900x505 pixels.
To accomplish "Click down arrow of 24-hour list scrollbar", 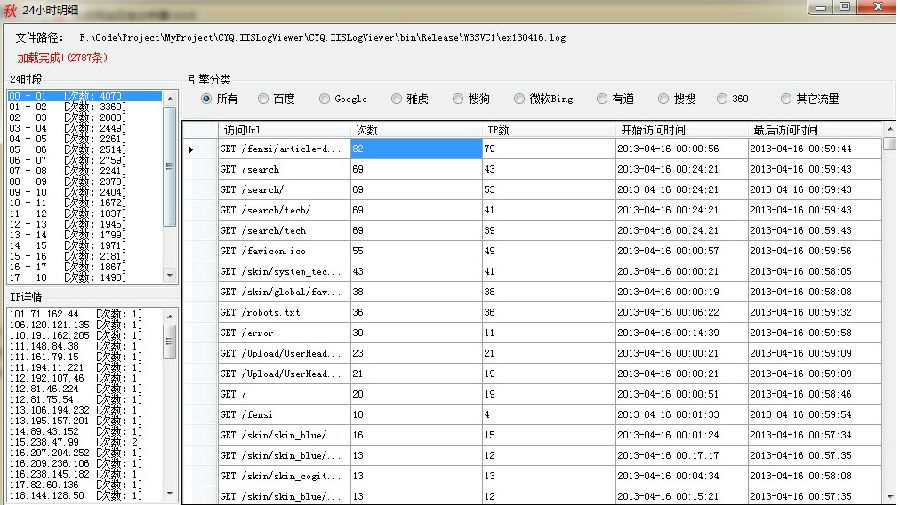I will pos(170,275).
